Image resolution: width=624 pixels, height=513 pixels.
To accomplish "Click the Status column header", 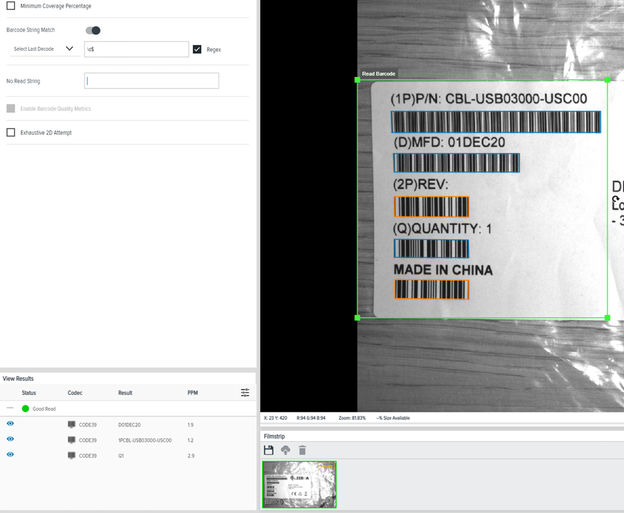I will [29, 393].
